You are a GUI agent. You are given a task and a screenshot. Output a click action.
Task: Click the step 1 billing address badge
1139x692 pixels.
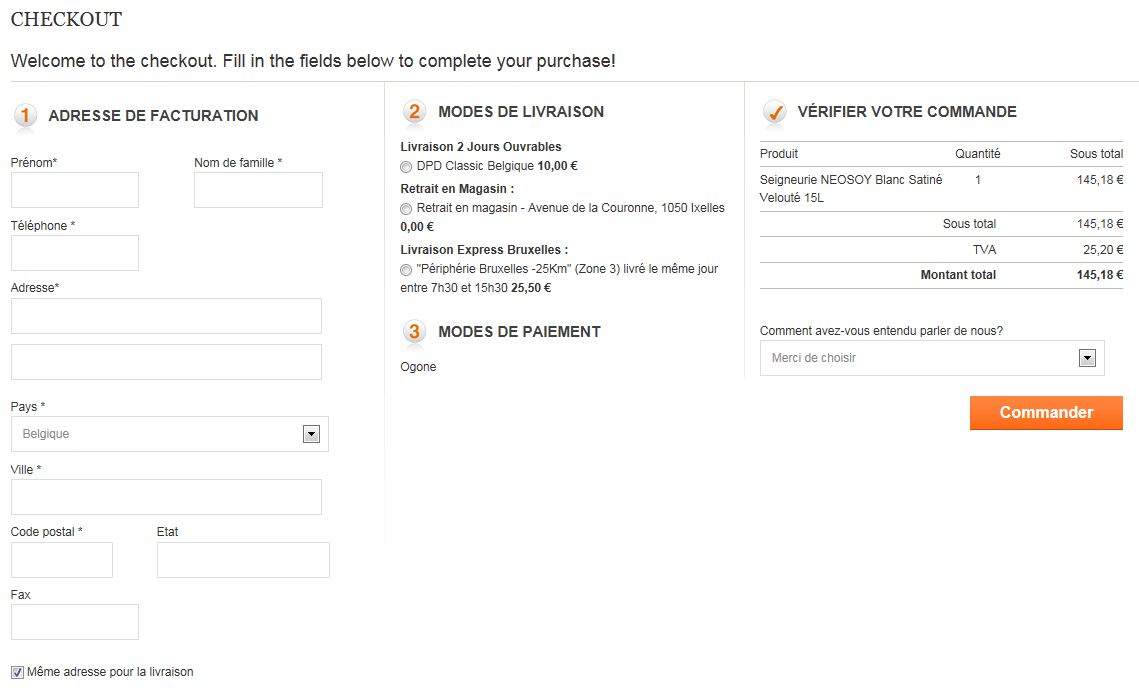pos(25,115)
